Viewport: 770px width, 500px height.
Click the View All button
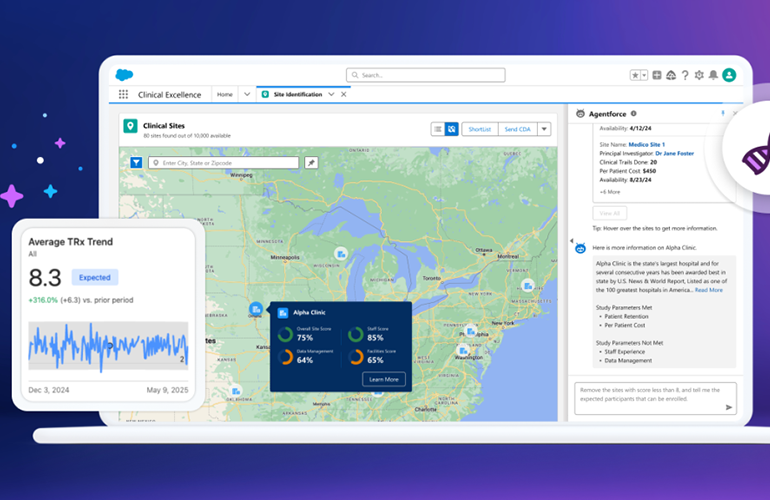(x=609, y=213)
